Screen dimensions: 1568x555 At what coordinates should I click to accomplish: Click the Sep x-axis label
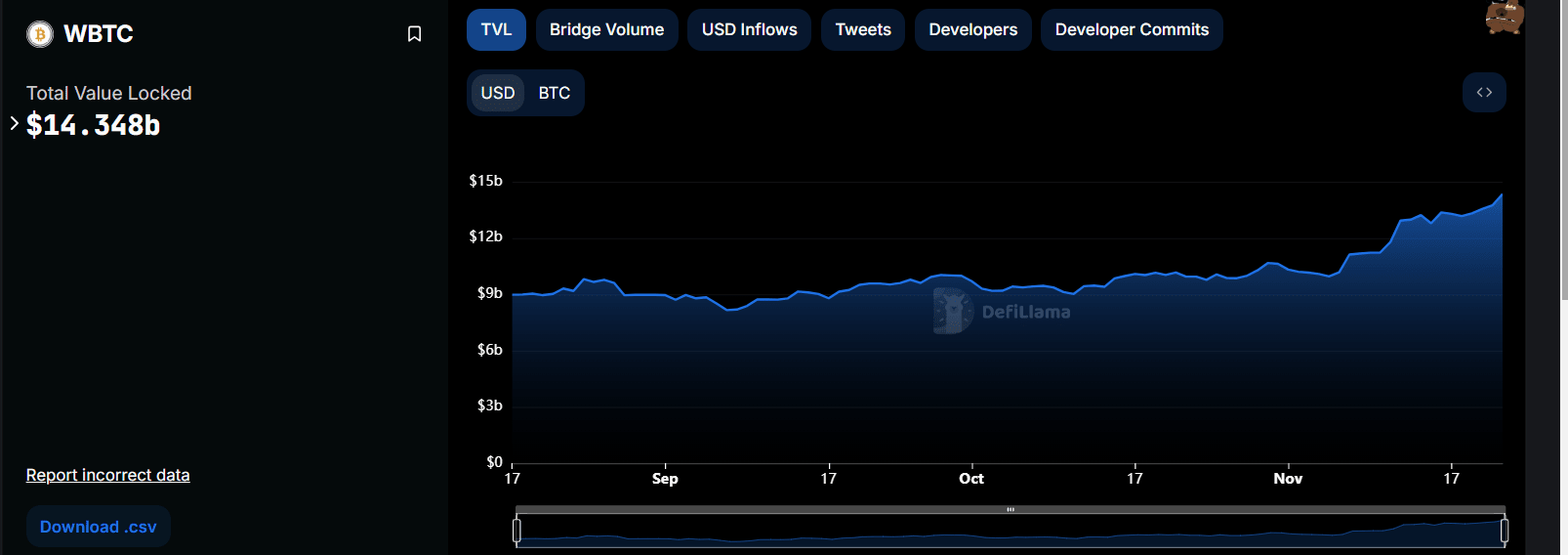pyautogui.click(x=665, y=479)
